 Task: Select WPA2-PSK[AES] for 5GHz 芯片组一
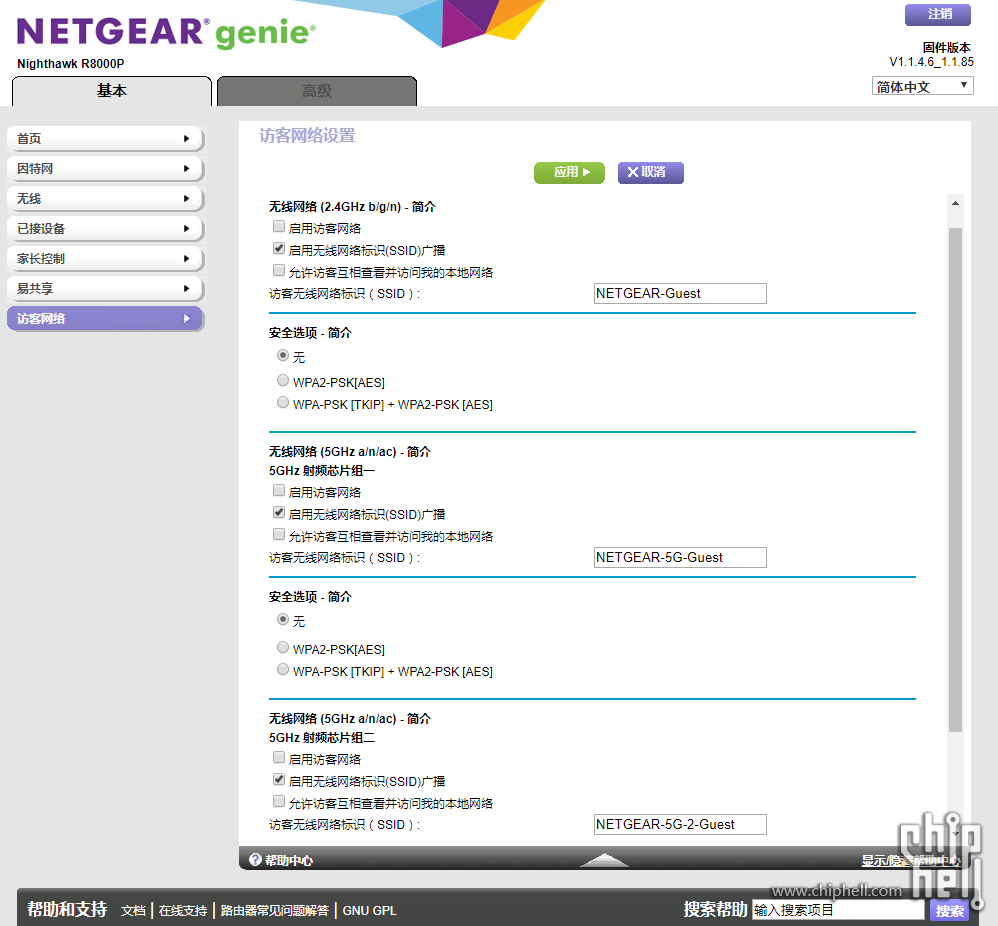[283, 647]
